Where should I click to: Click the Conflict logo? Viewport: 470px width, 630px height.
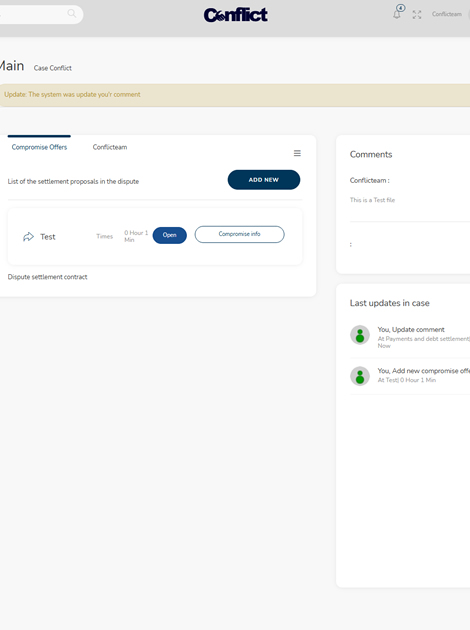[x=236, y=15]
